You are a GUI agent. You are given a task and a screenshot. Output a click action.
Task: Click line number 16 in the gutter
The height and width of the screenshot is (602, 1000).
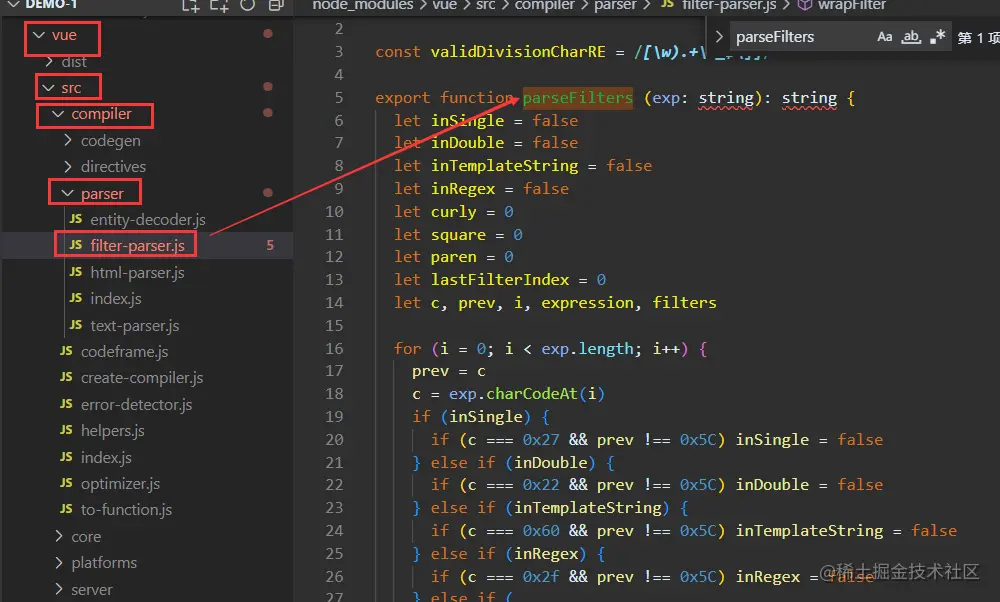[x=334, y=348]
